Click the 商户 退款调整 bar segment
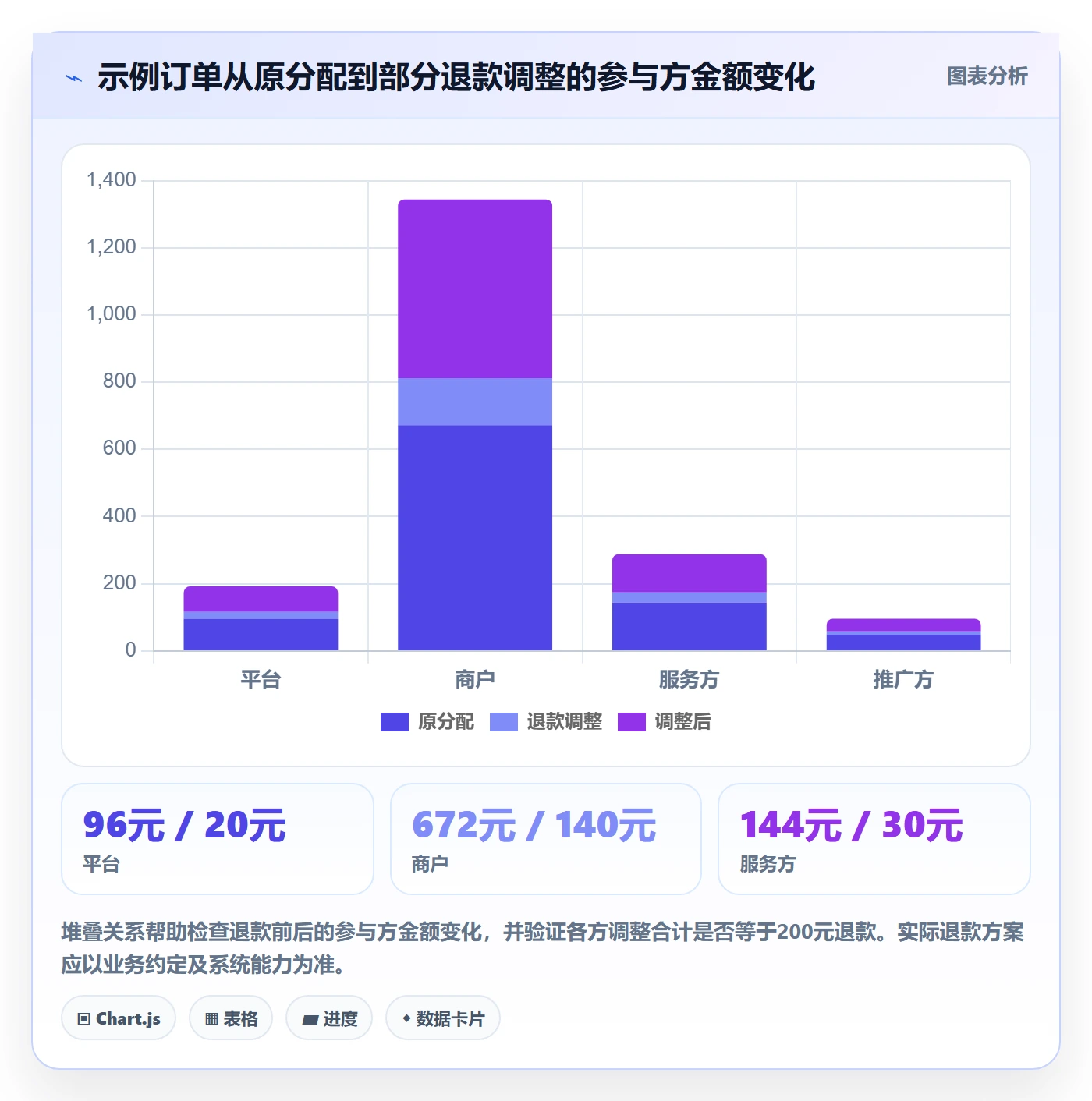This screenshot has width=1092, height=1101. 475,402
